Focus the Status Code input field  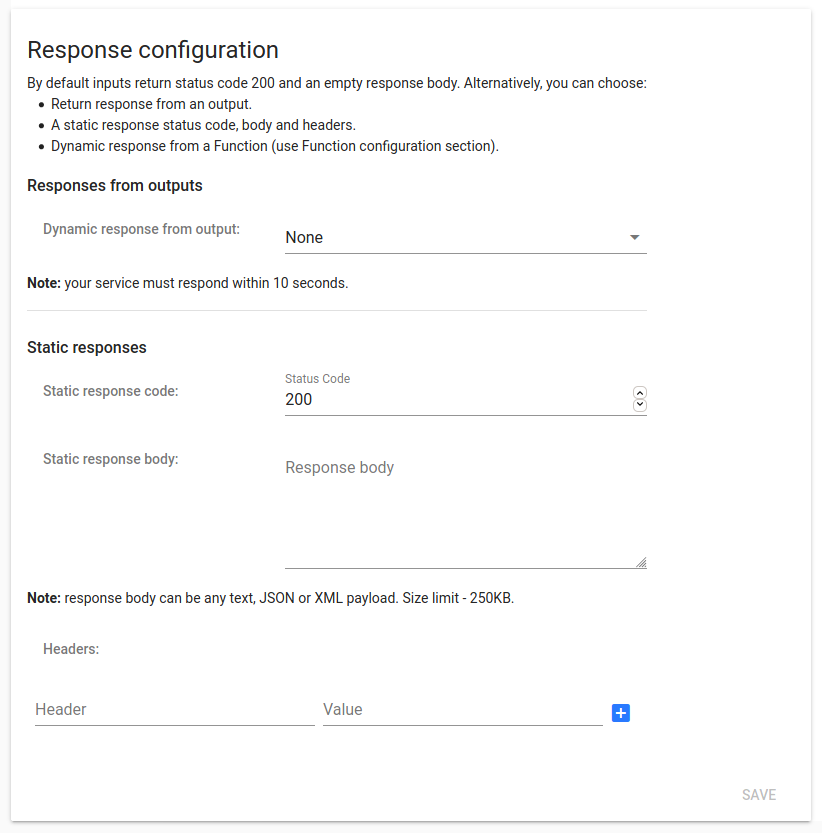(450, 399)
